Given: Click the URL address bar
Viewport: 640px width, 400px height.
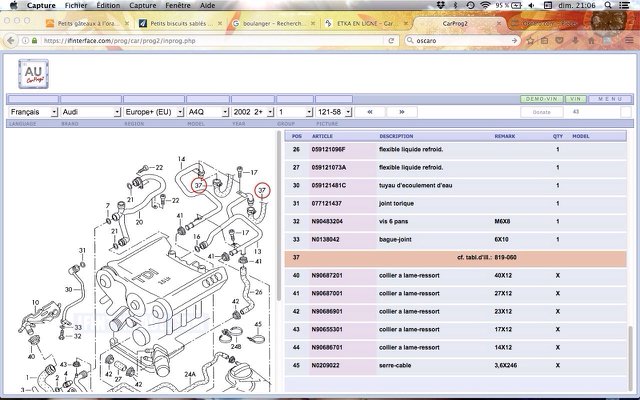Looking at the screenshot, I should pos(212,40).
